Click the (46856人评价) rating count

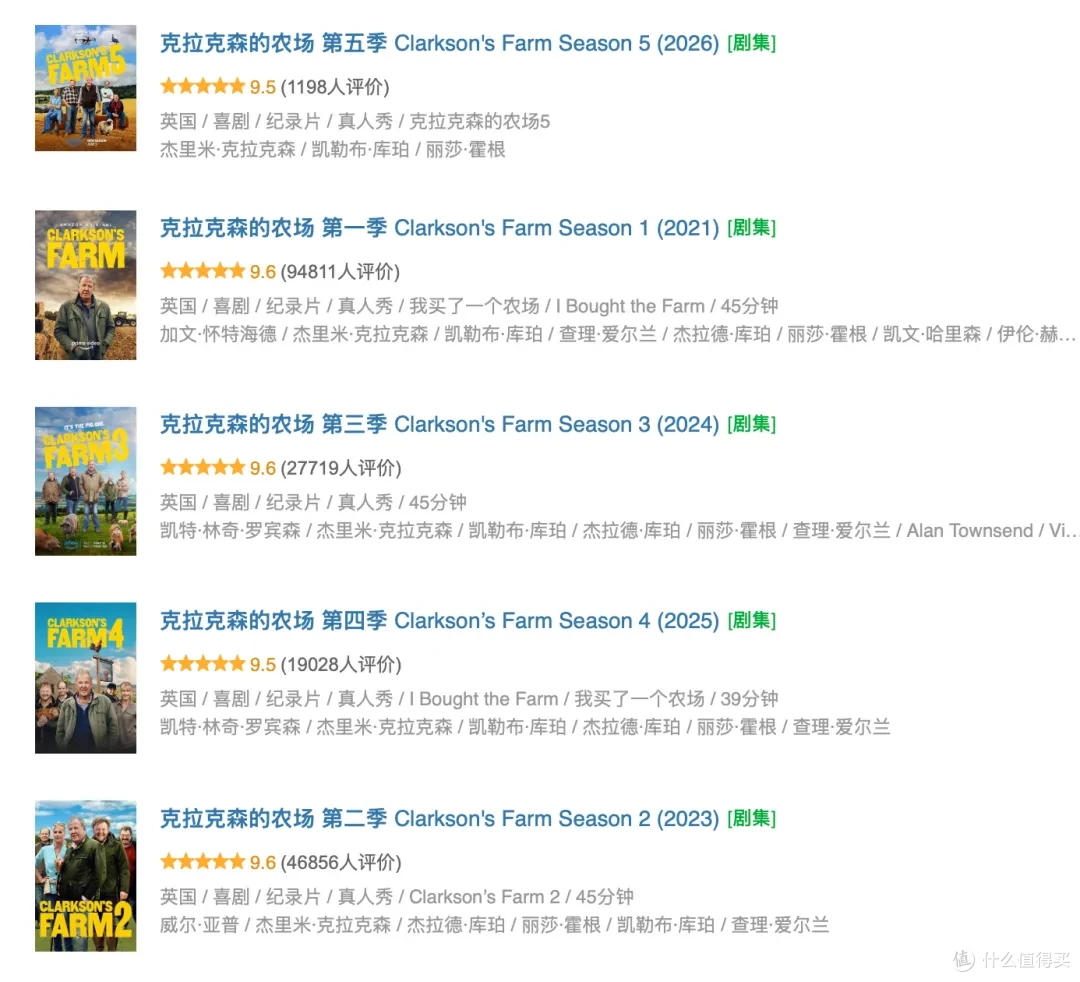pyautogui.click(x=341, y=863)
